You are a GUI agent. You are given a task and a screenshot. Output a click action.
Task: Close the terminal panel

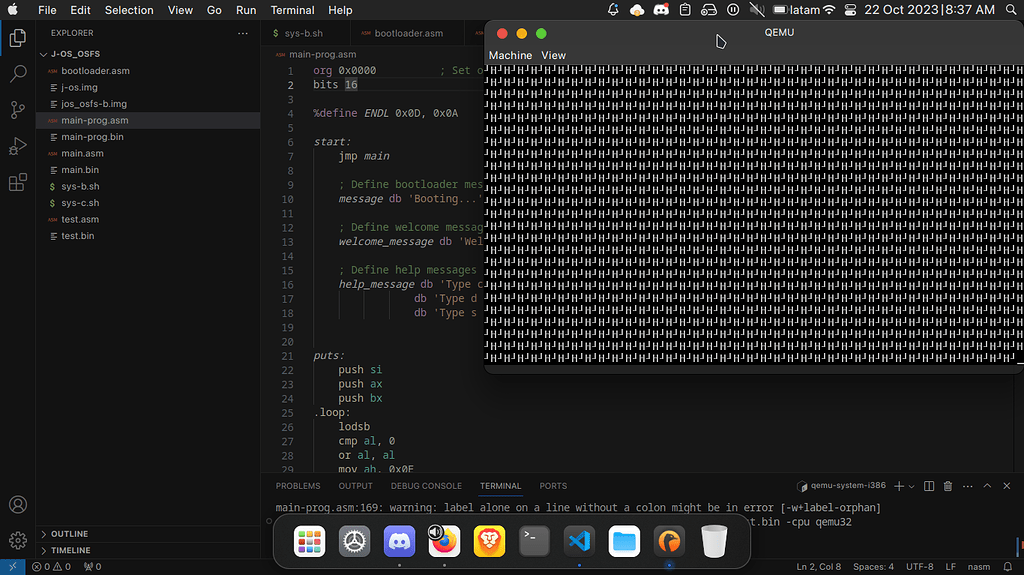pyautogui.click(x=1006, y=486)
